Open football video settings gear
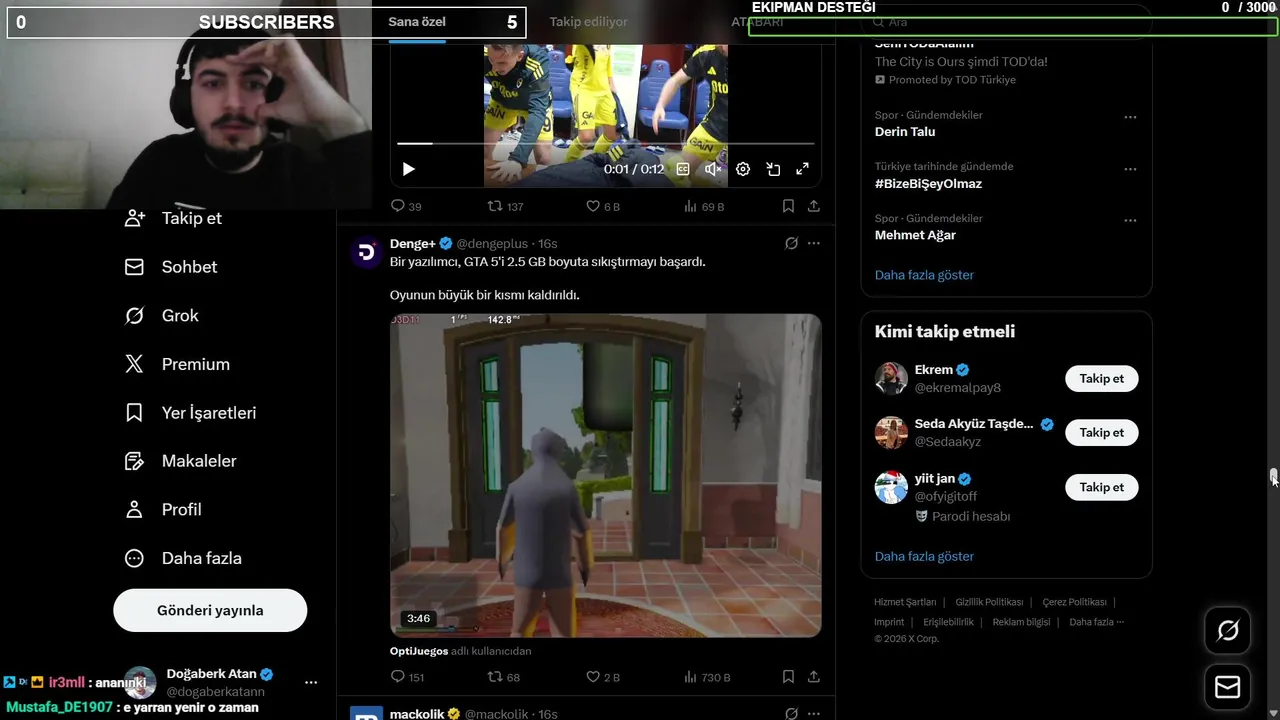The image size is (1280, 720). pyautogui.click(x=743, y=169)
